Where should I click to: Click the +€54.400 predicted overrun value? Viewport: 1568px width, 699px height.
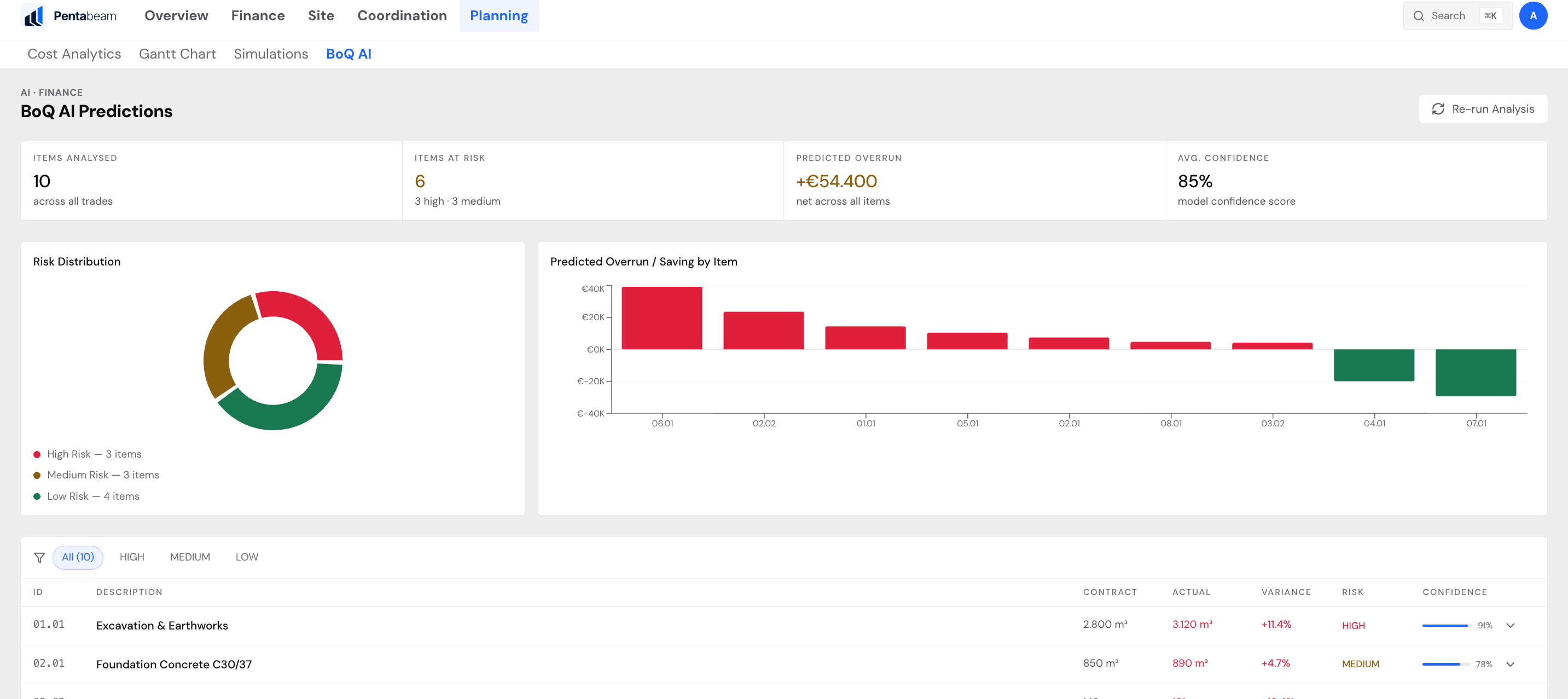(837, 181)
